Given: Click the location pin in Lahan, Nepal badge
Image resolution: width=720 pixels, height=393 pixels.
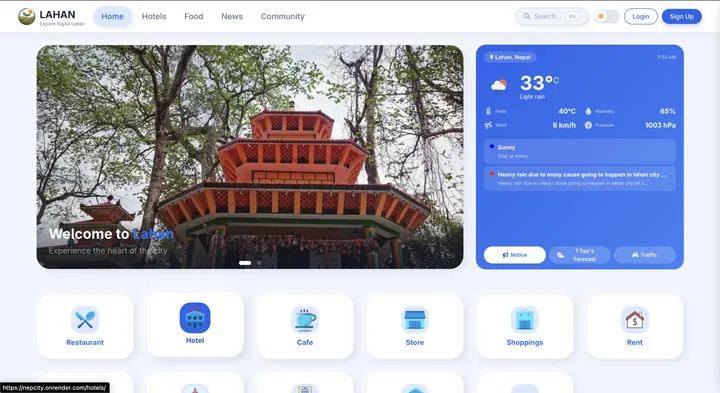Looking at the screenshot, I should 491,57.
